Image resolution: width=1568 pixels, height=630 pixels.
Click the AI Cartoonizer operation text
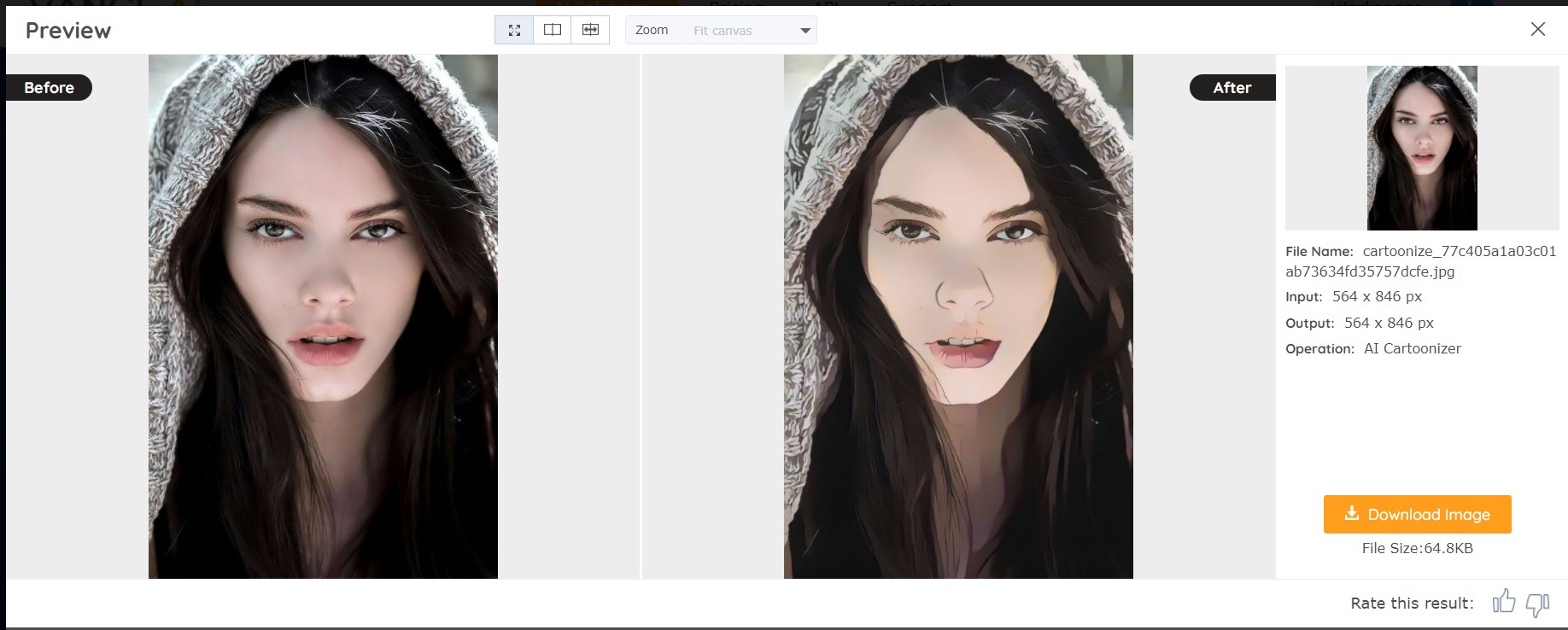click(x=1412, y=348)
